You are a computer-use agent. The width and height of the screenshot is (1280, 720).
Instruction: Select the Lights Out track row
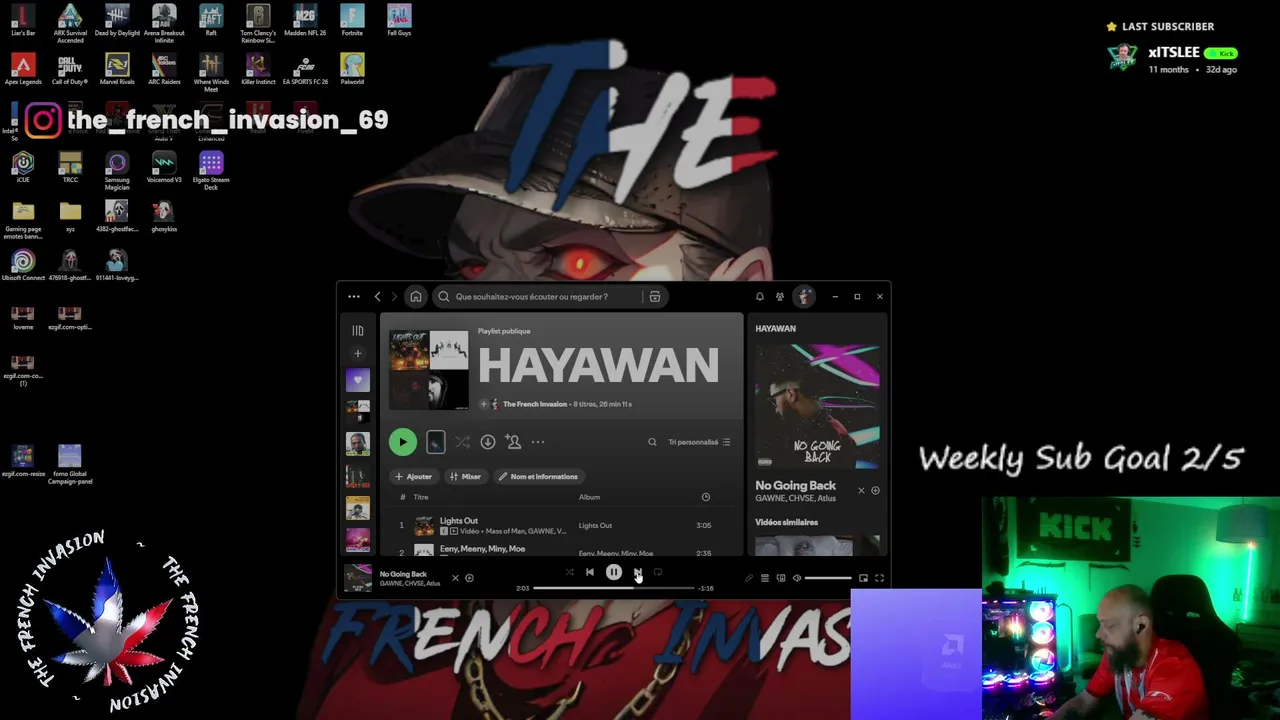563,525
